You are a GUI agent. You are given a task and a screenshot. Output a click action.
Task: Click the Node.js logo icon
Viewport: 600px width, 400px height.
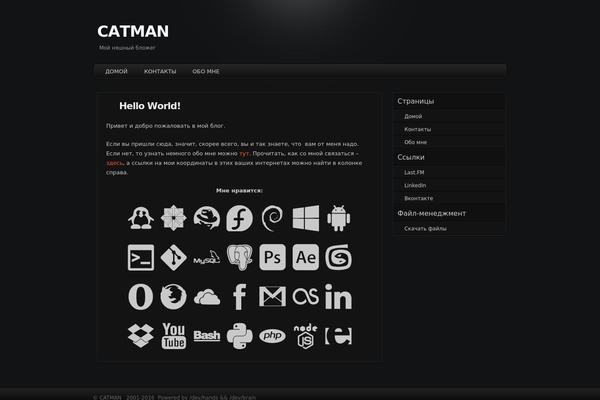(305, 336)
